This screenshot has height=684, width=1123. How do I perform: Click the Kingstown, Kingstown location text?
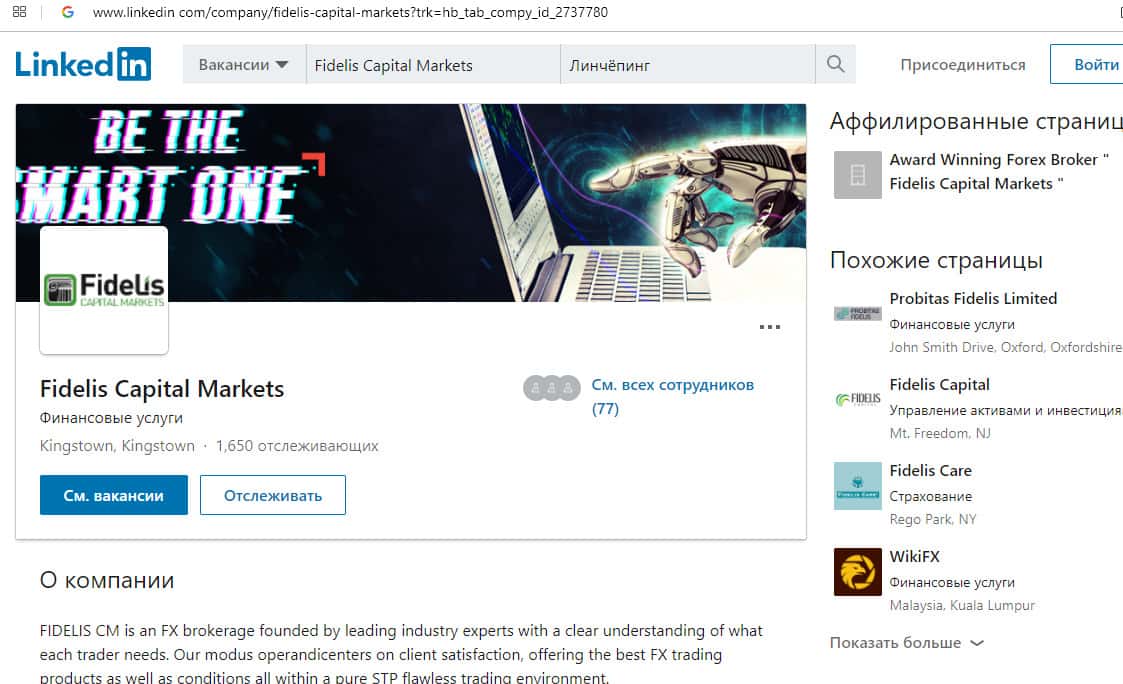(117, 445)
